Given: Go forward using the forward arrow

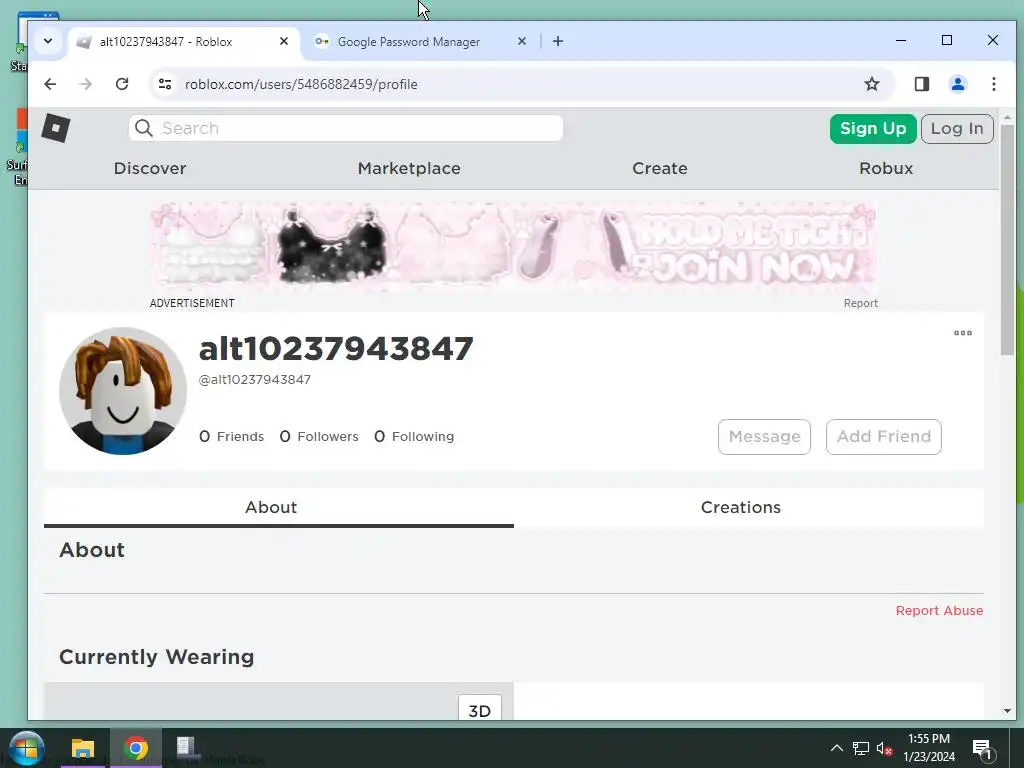Looking at the screenshot, I should pyautogui.click(x=86, y=84).
